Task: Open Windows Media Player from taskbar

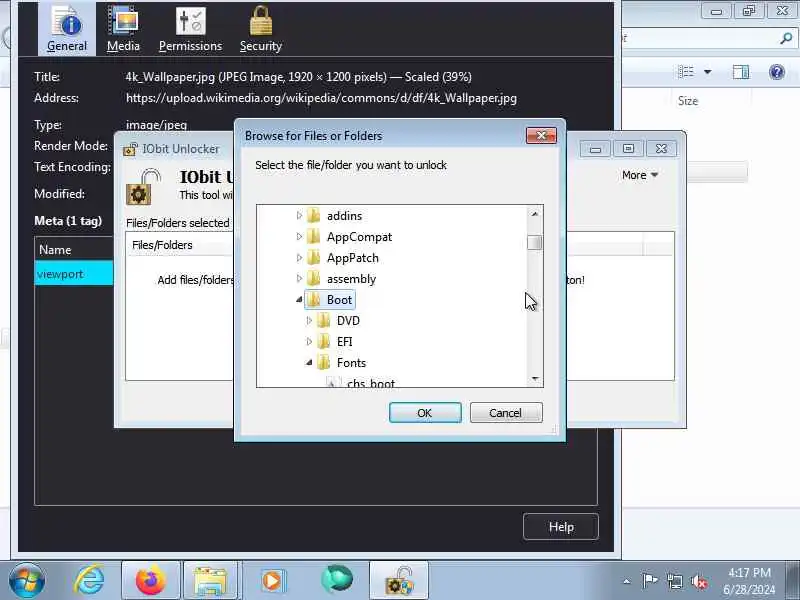Action: point(272,580)
